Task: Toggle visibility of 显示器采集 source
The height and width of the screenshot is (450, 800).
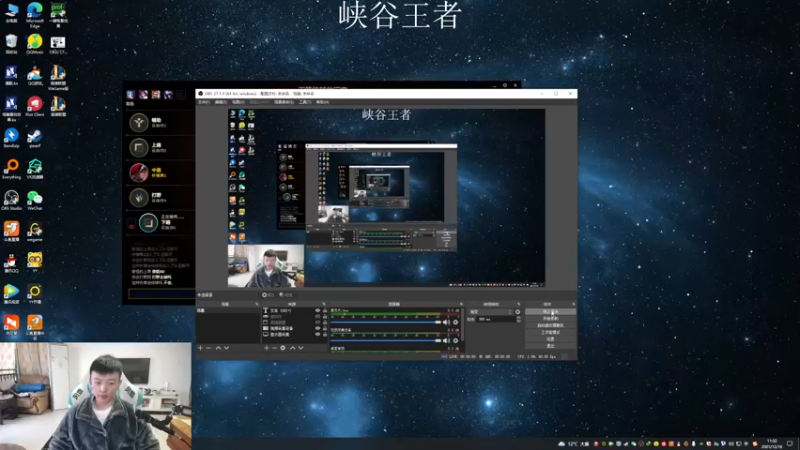Action: [x=317, y=335]
